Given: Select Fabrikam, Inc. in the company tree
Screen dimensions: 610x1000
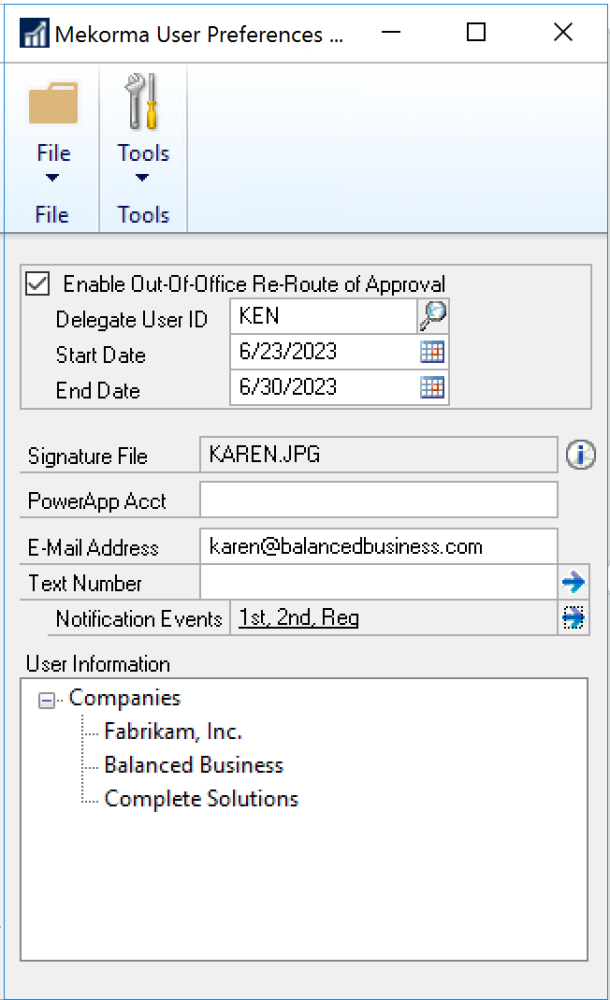Looking at the screenshot, I should (173, 732).
